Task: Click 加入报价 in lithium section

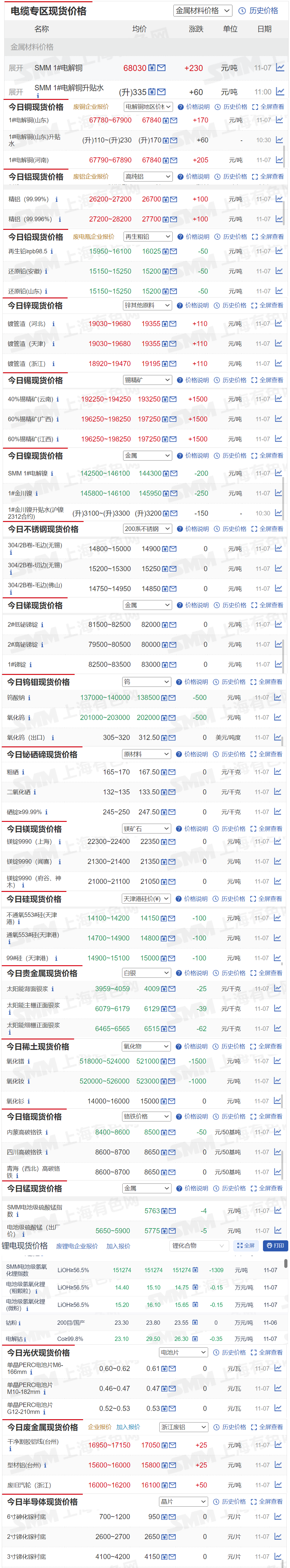Action: 119,1246
